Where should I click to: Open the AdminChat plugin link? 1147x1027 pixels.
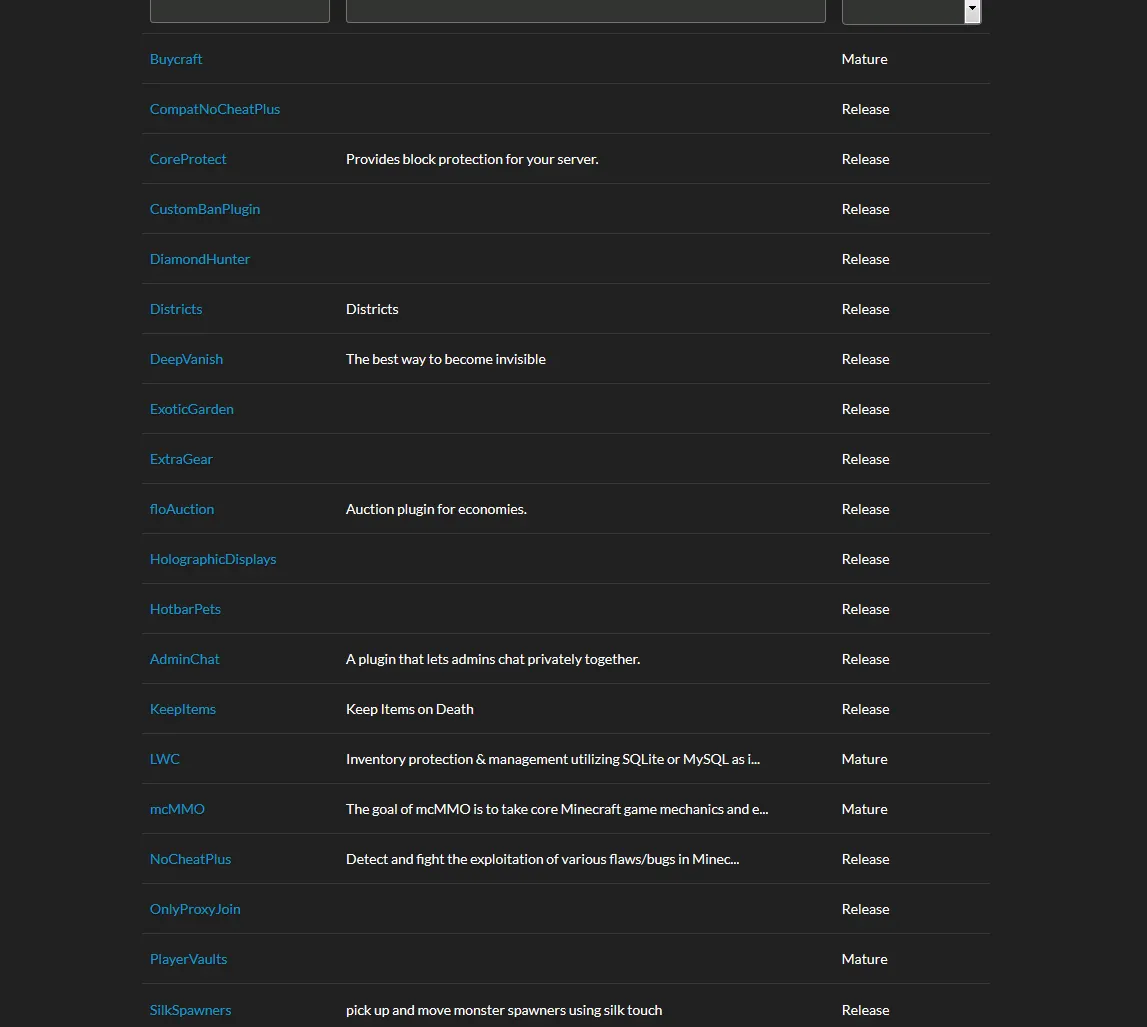coord(184,659)
